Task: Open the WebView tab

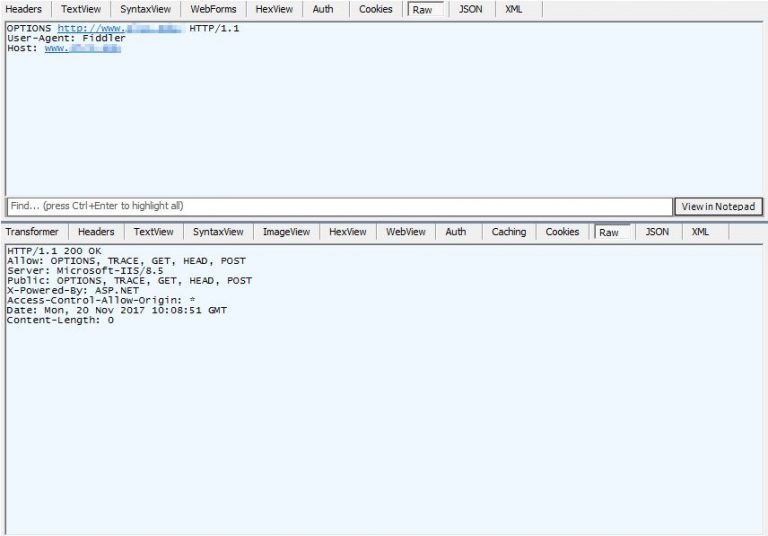Action: (406, 232)
